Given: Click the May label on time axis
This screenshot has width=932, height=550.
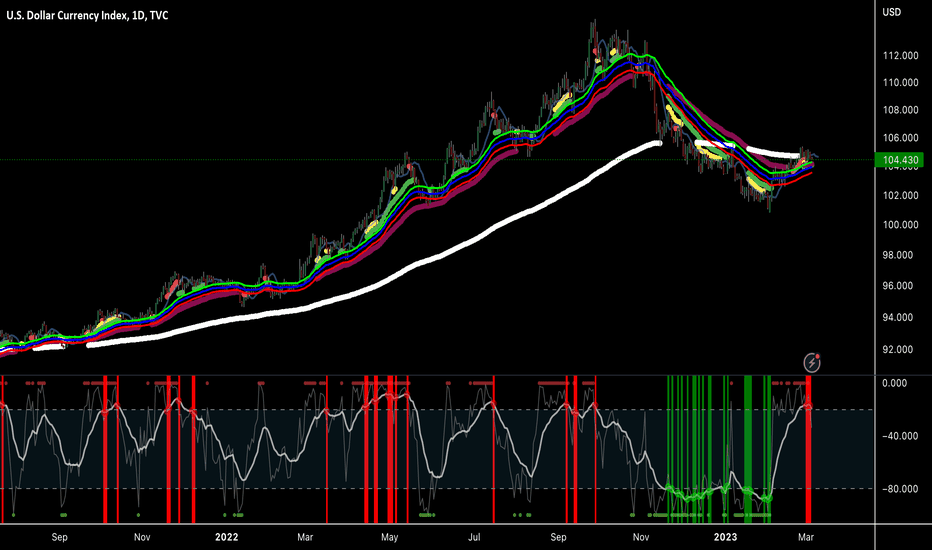Looking at the screenshot, I should [x=389, y=537].
